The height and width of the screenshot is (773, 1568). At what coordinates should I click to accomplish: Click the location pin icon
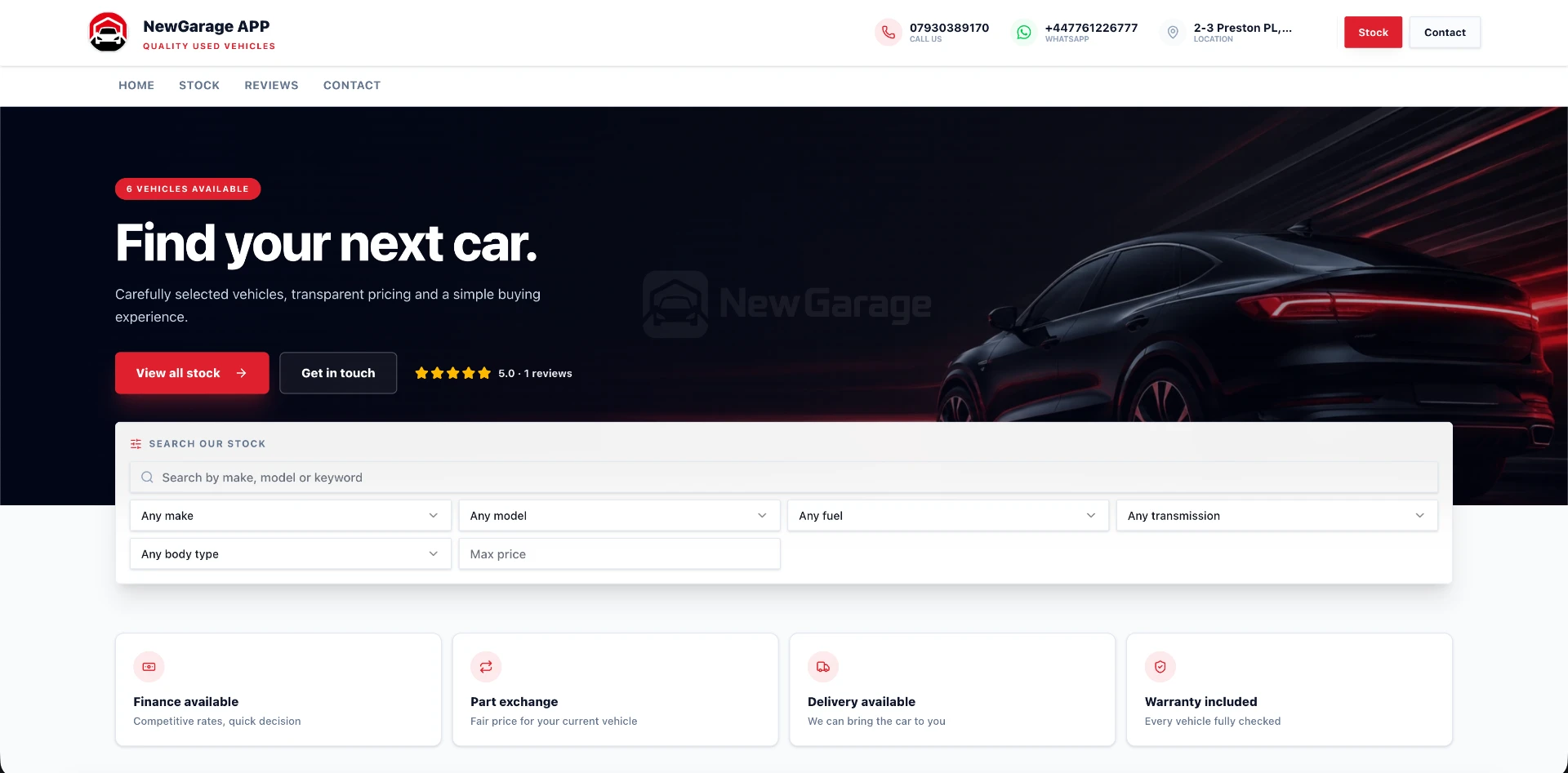point(1173,33)
